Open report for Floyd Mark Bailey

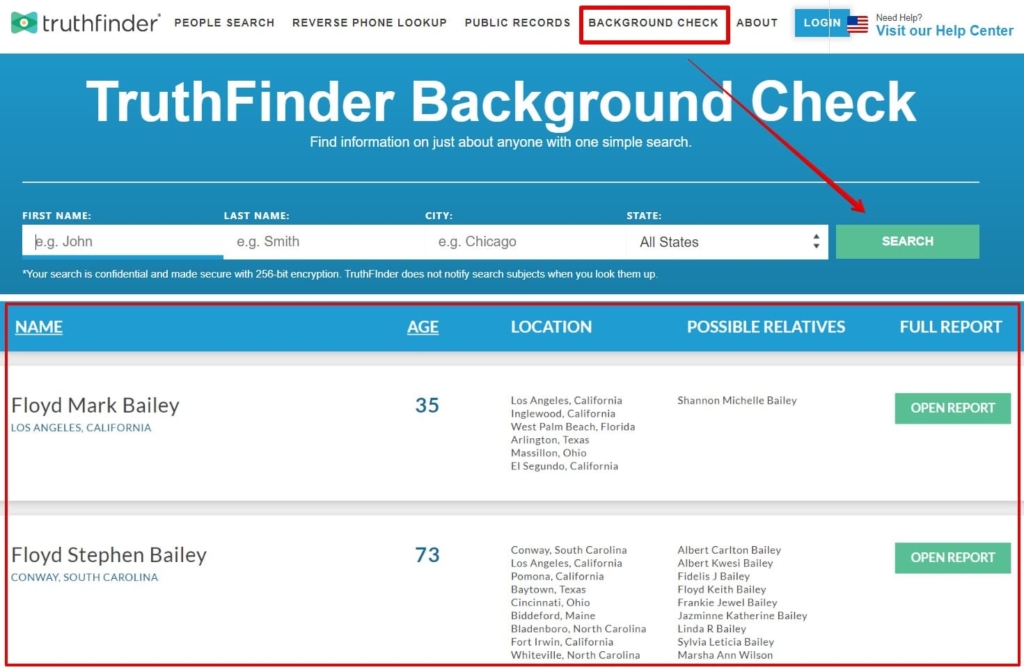click(x=952, y=408)
